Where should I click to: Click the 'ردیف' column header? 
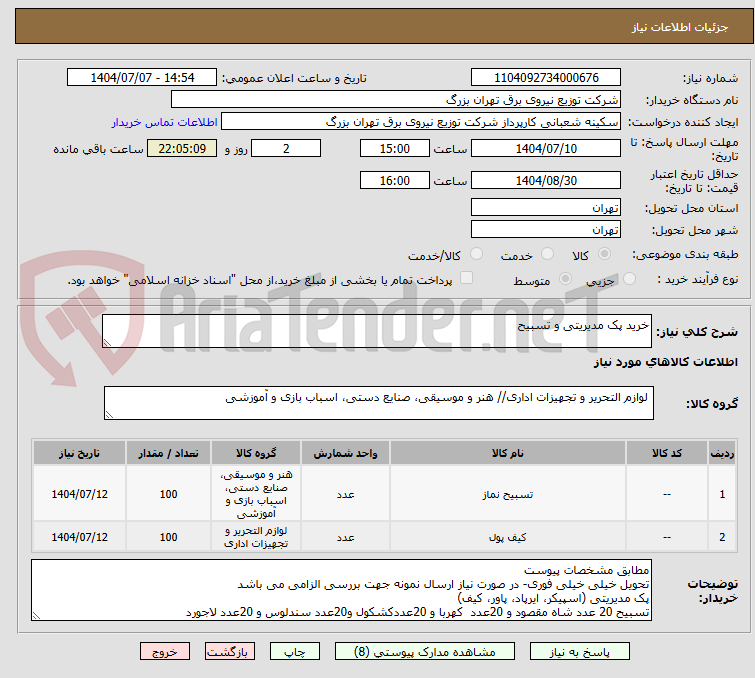(x=722, y=453)
